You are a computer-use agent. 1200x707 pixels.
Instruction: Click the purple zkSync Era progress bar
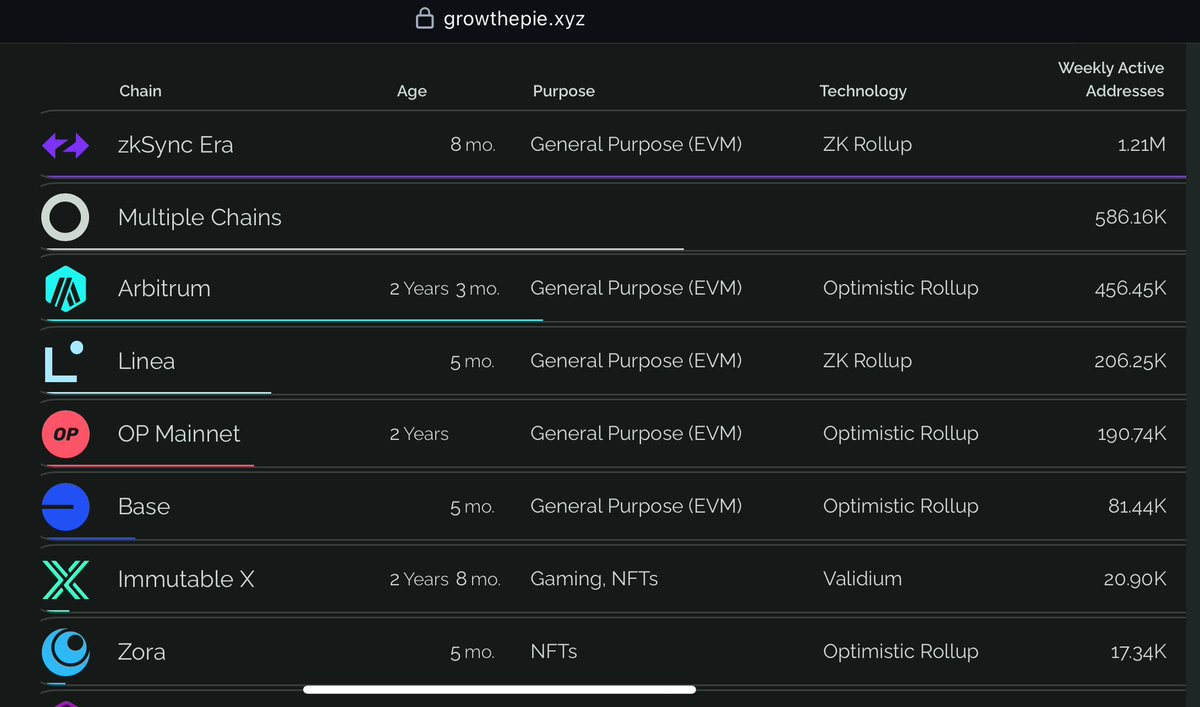pos(615,177)
